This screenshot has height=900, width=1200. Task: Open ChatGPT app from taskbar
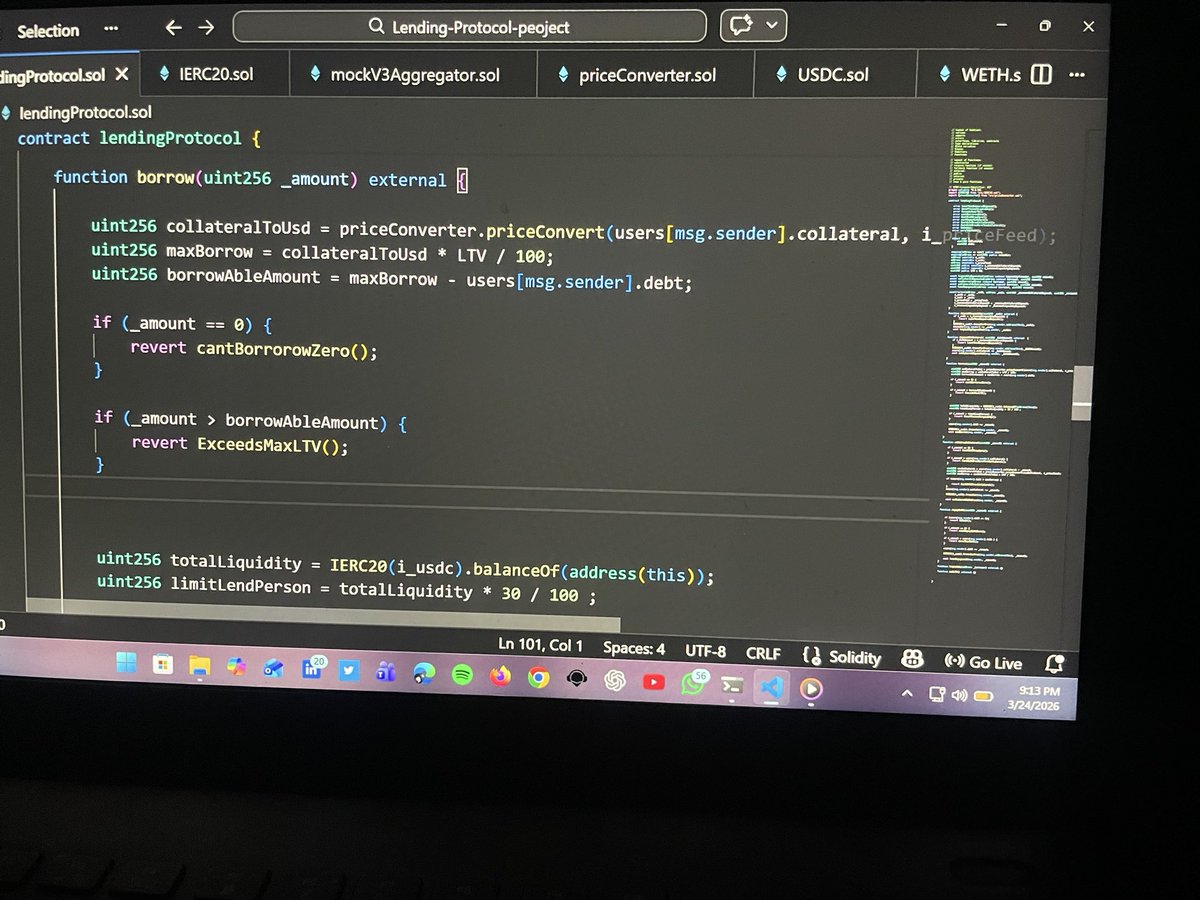point(615,680)
